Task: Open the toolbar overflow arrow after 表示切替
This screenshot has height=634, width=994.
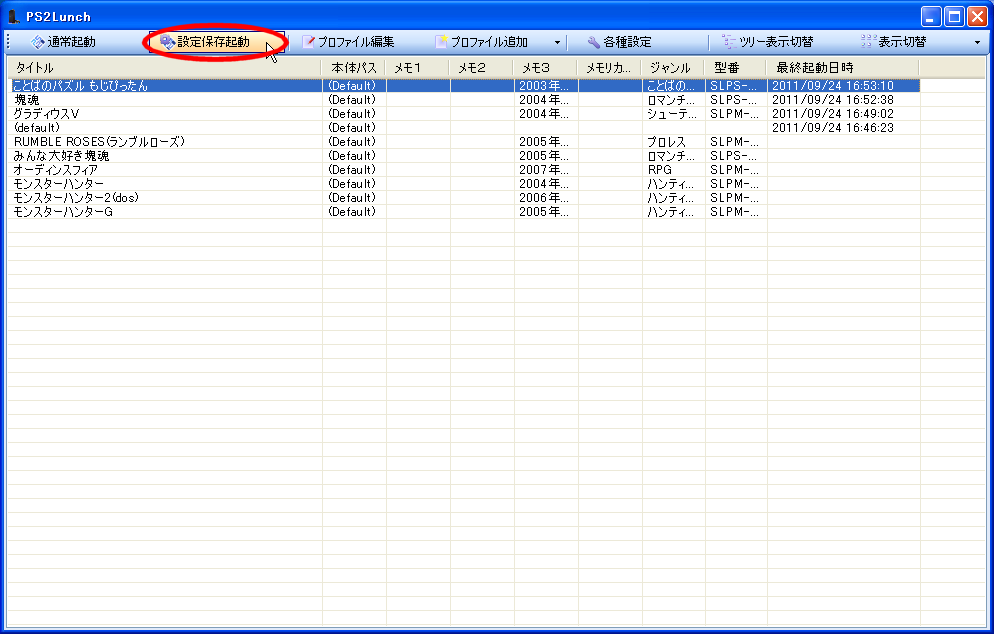Action: [977, 42]
